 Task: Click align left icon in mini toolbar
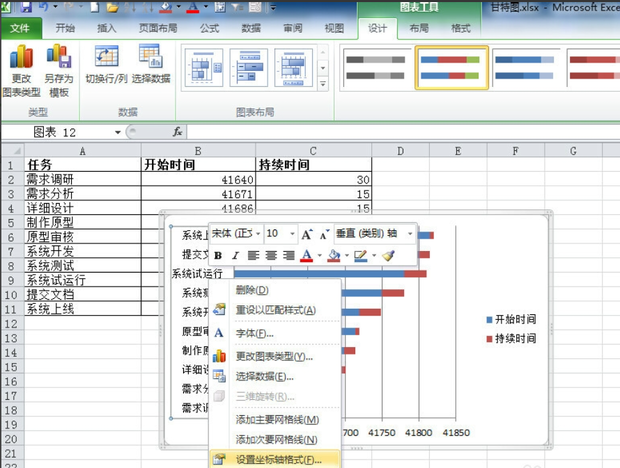point(253,256)
